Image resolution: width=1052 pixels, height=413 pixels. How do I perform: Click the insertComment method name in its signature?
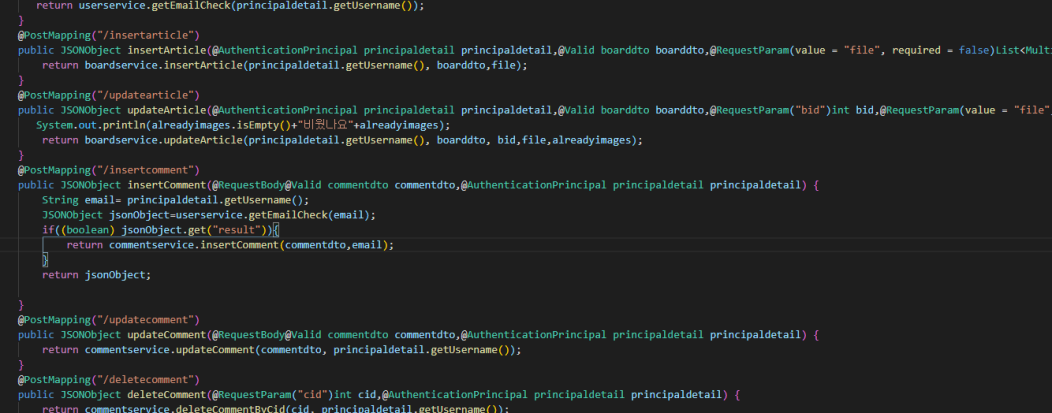pos(167,185)
